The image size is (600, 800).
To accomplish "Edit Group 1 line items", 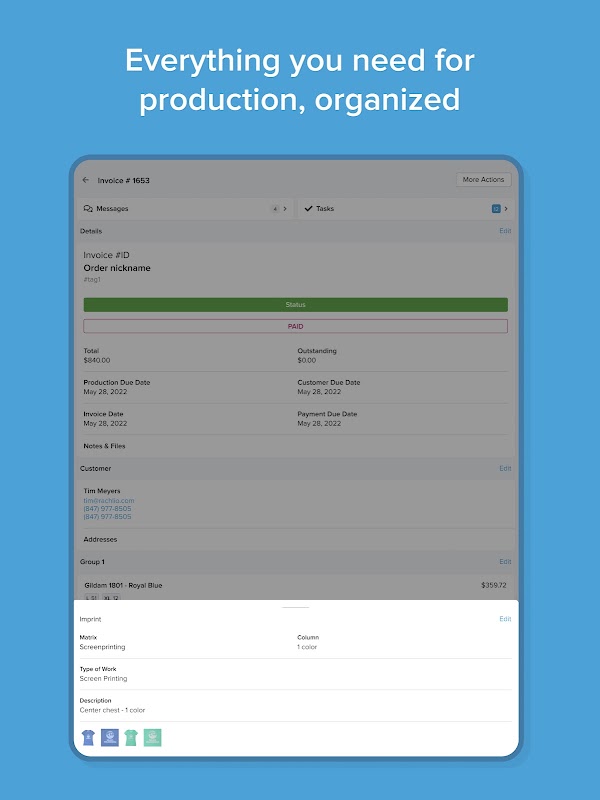I will tap(505, 562).
